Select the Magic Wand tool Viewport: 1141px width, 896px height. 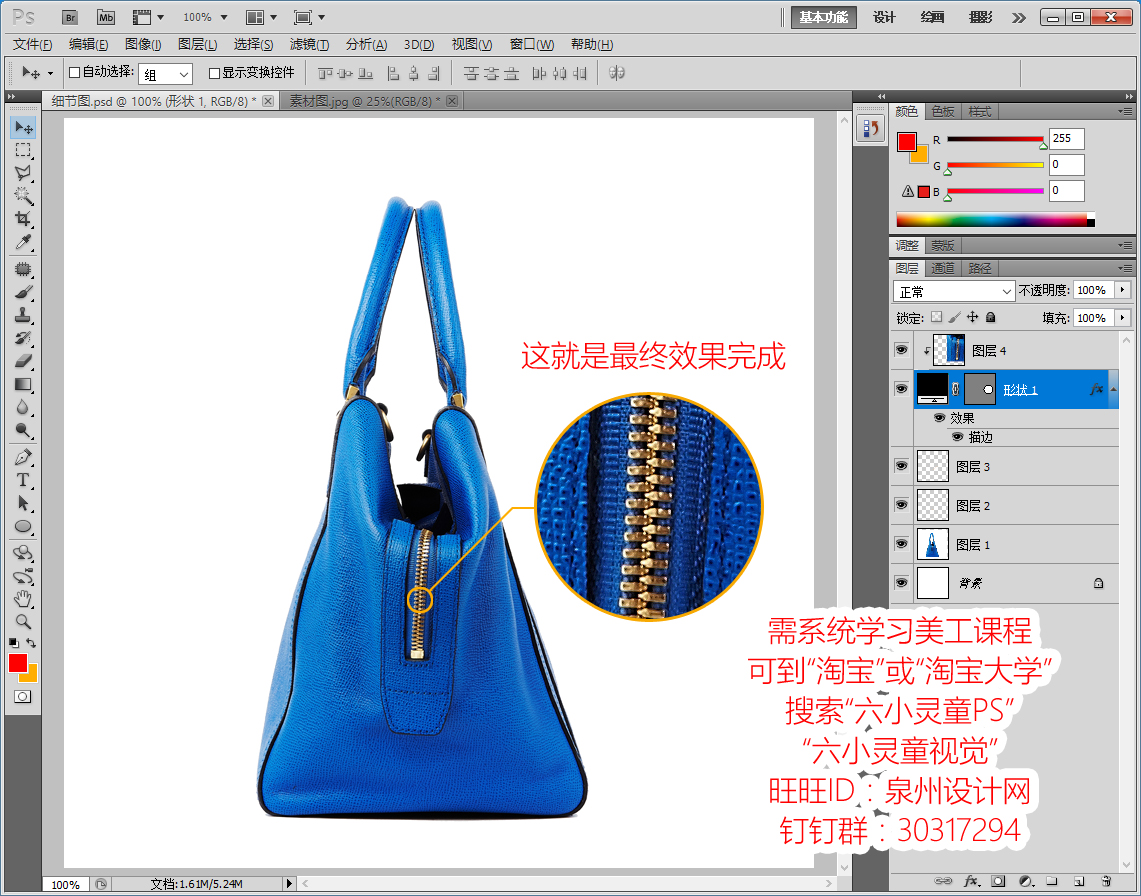tap(23, 195)
